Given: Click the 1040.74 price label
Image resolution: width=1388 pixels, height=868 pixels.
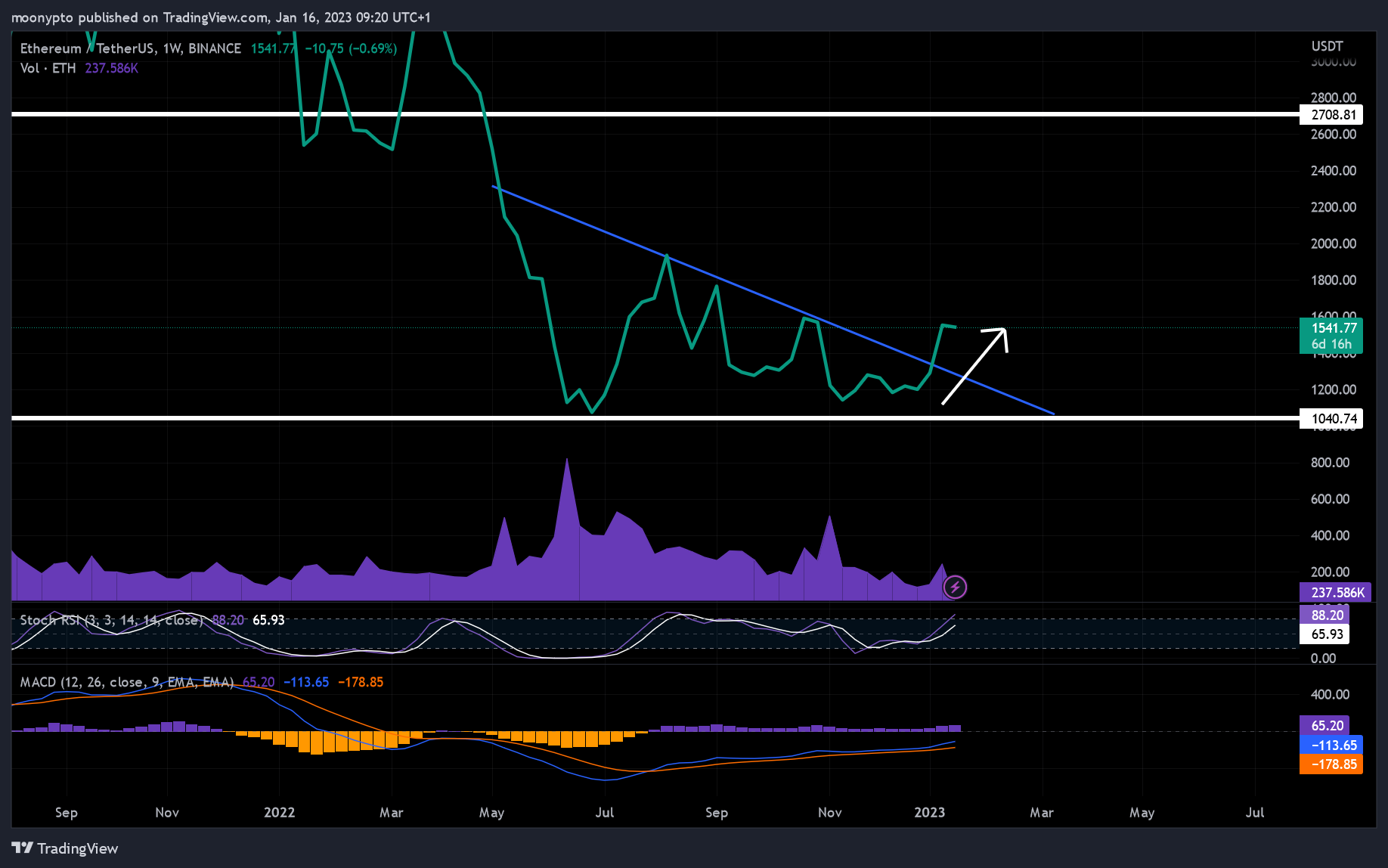Looking at the screenshot, I should [x=1331, y=418].
